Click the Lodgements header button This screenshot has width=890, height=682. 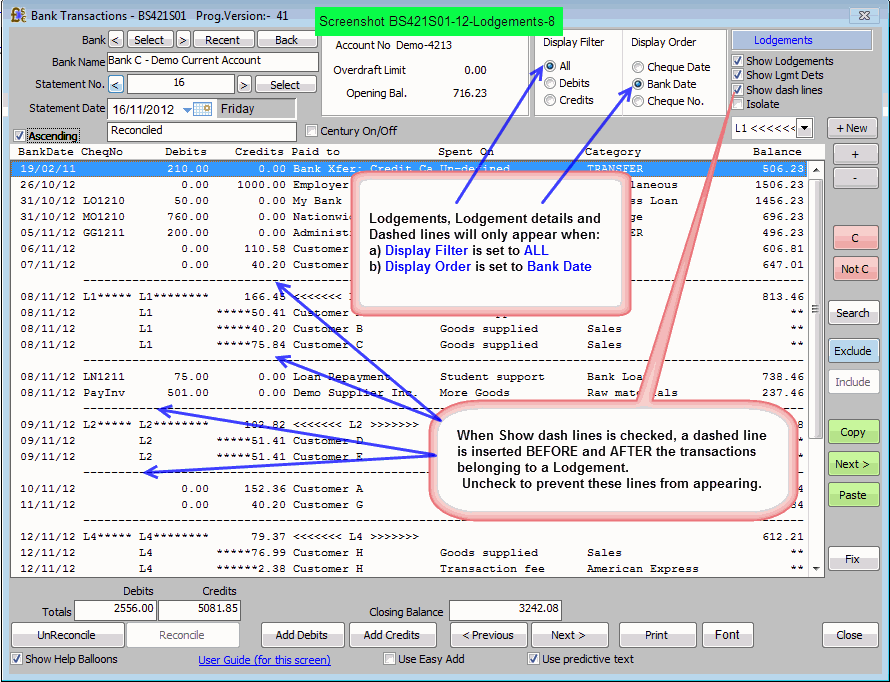pos(802,40)
